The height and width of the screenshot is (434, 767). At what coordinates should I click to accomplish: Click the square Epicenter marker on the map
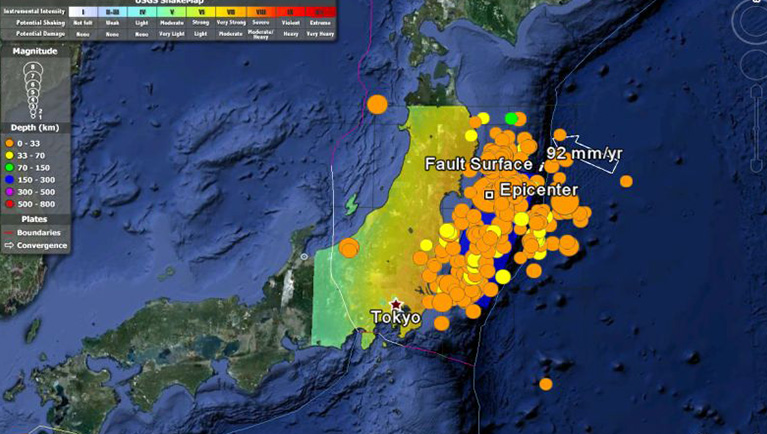(489, 194)
